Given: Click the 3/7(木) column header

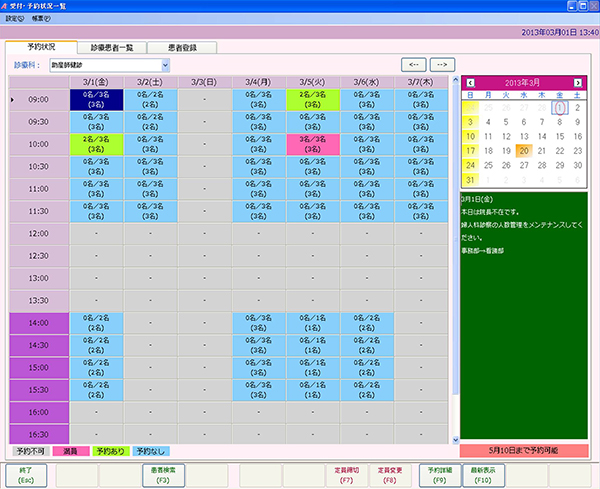Looking at the screenshot, I should click(421, 82).
